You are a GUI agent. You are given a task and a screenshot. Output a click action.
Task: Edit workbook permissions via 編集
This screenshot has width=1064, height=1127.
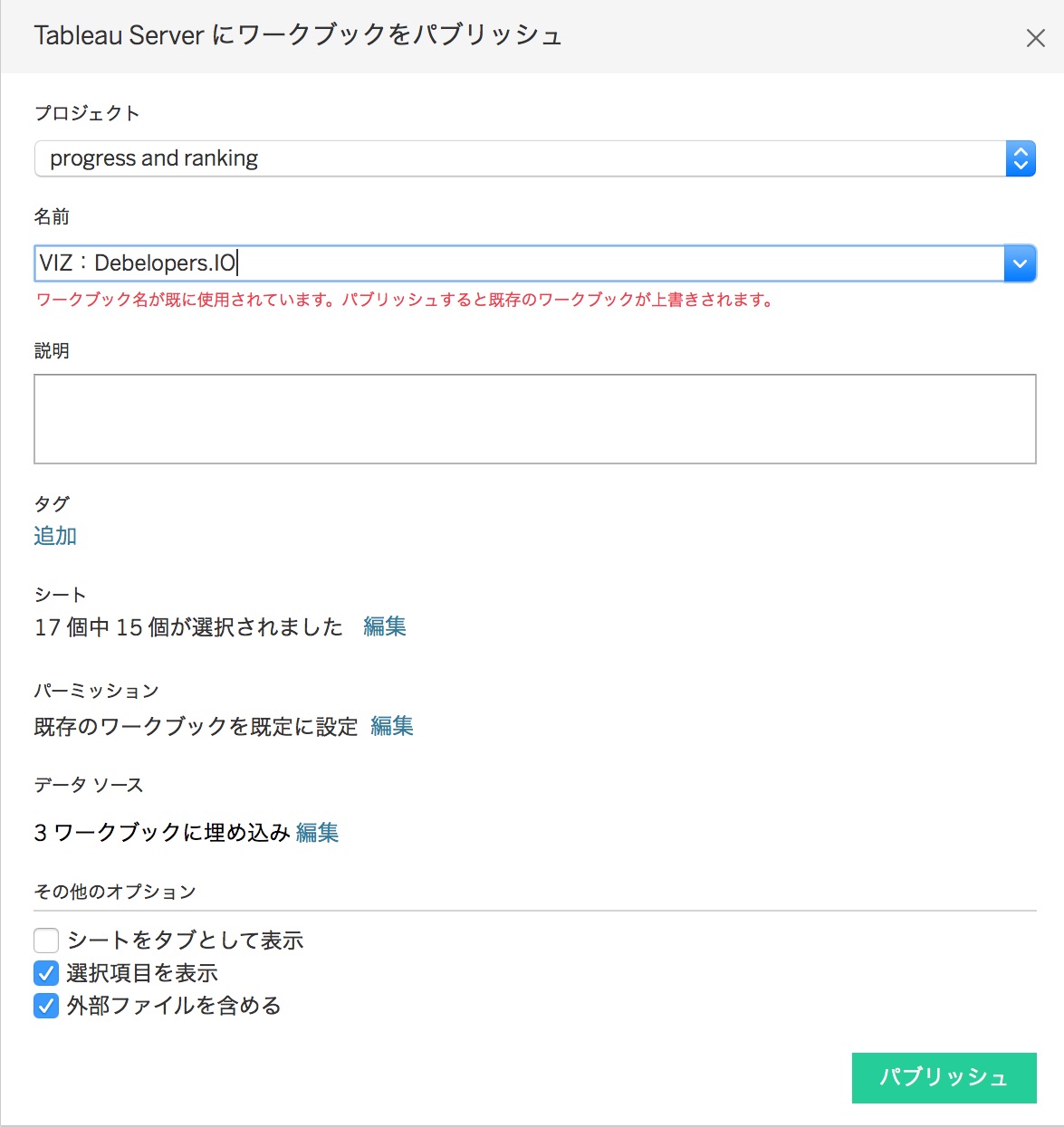coord(392,727)
